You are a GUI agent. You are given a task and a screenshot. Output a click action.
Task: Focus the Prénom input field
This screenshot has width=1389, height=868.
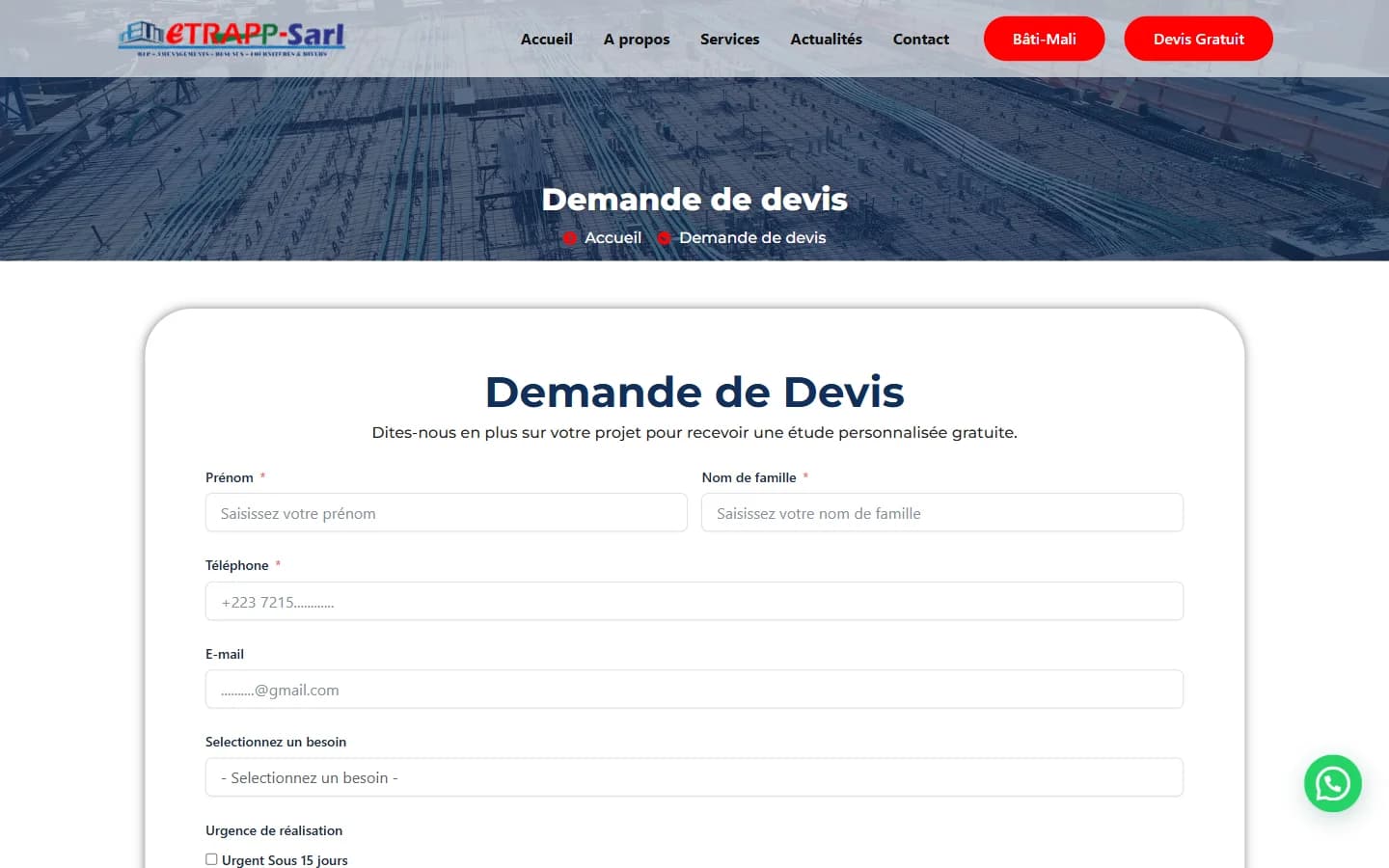tap(447, 513)
